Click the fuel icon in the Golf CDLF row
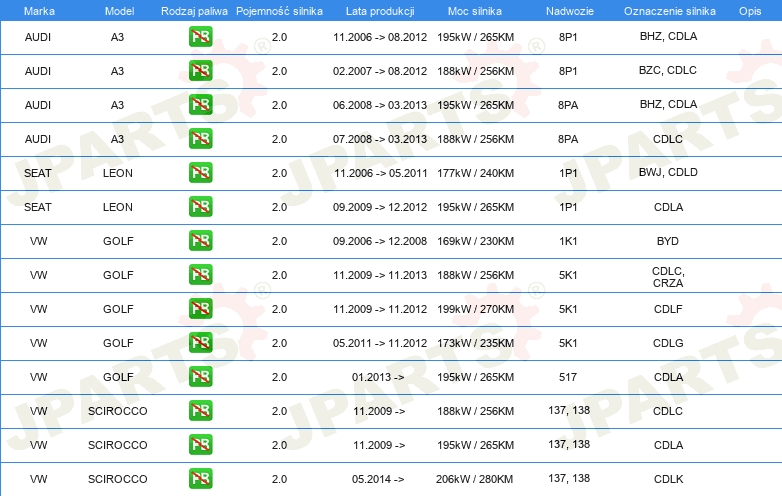Viewport: 782px width, 496px height. [x=200, y=309]
